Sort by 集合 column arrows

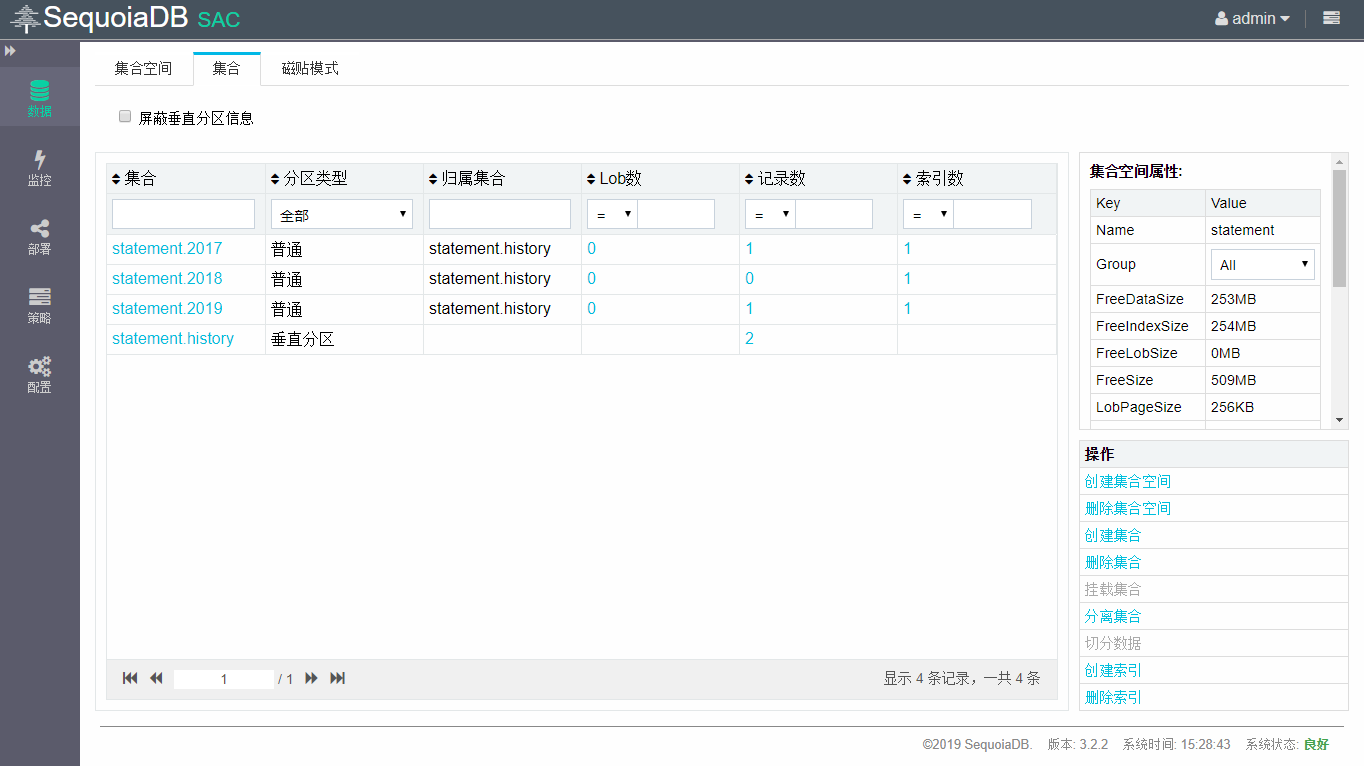click(x=116, y=179)
